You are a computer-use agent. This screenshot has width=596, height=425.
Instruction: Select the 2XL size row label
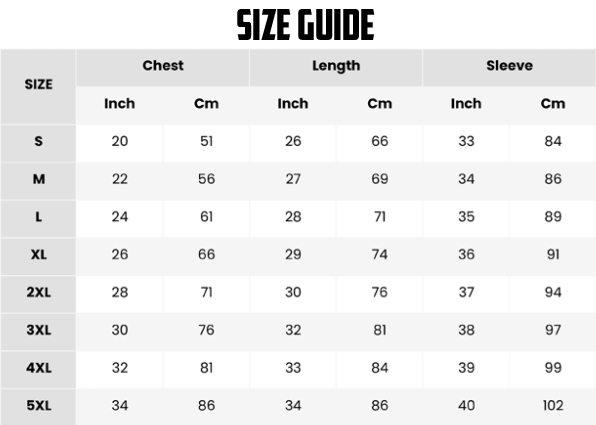point(38,292)
